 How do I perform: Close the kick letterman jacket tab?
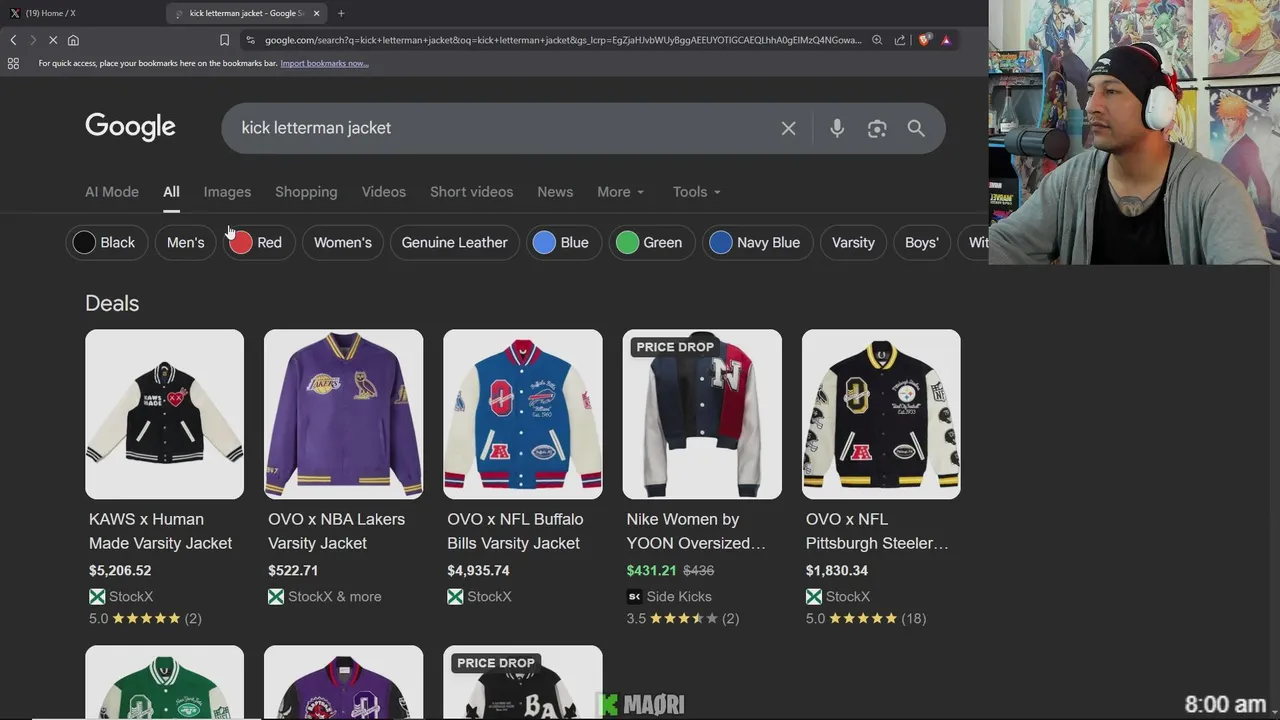click(x=317, y=13)
